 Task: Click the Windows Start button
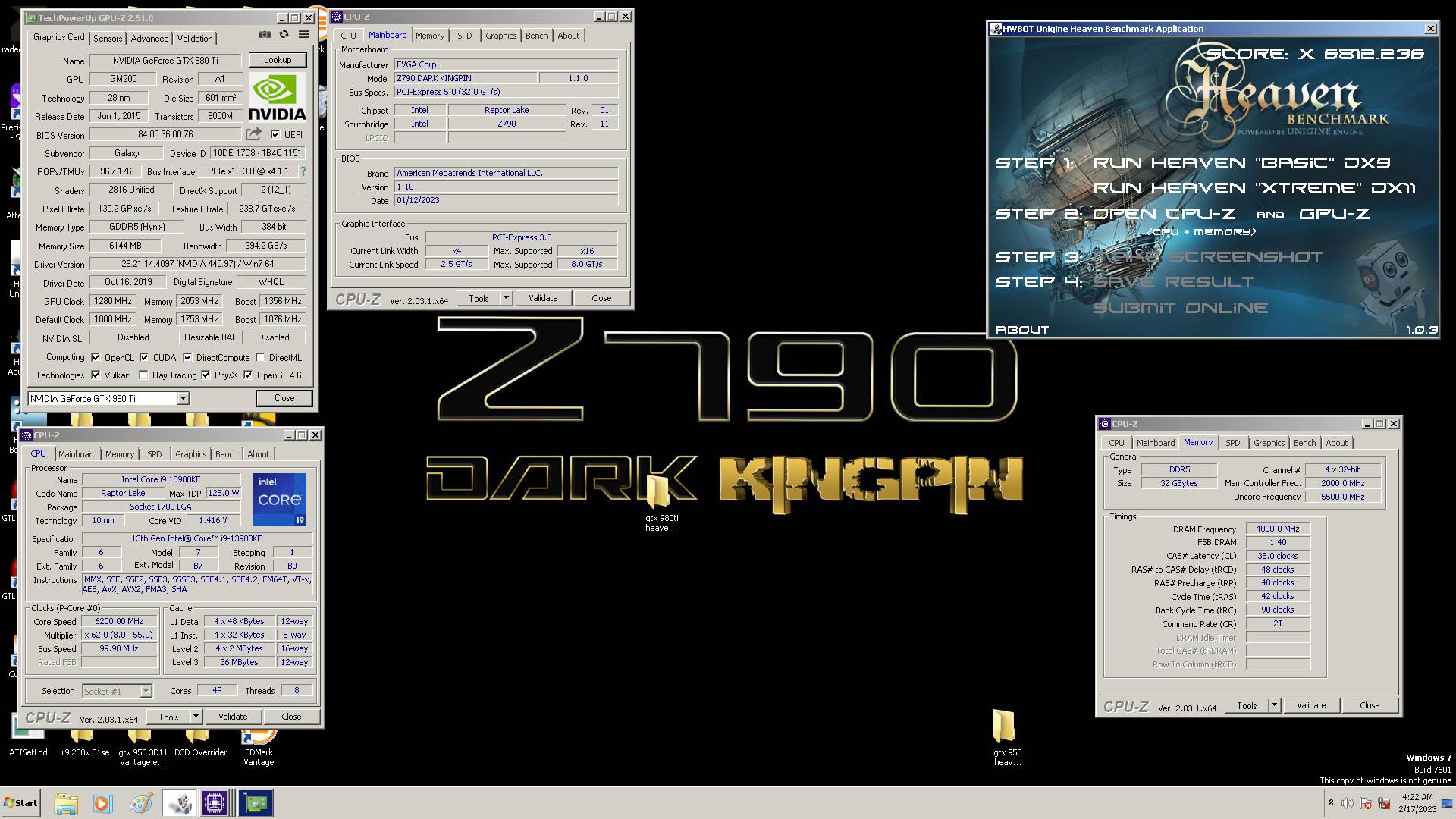[x=20, y=803]
